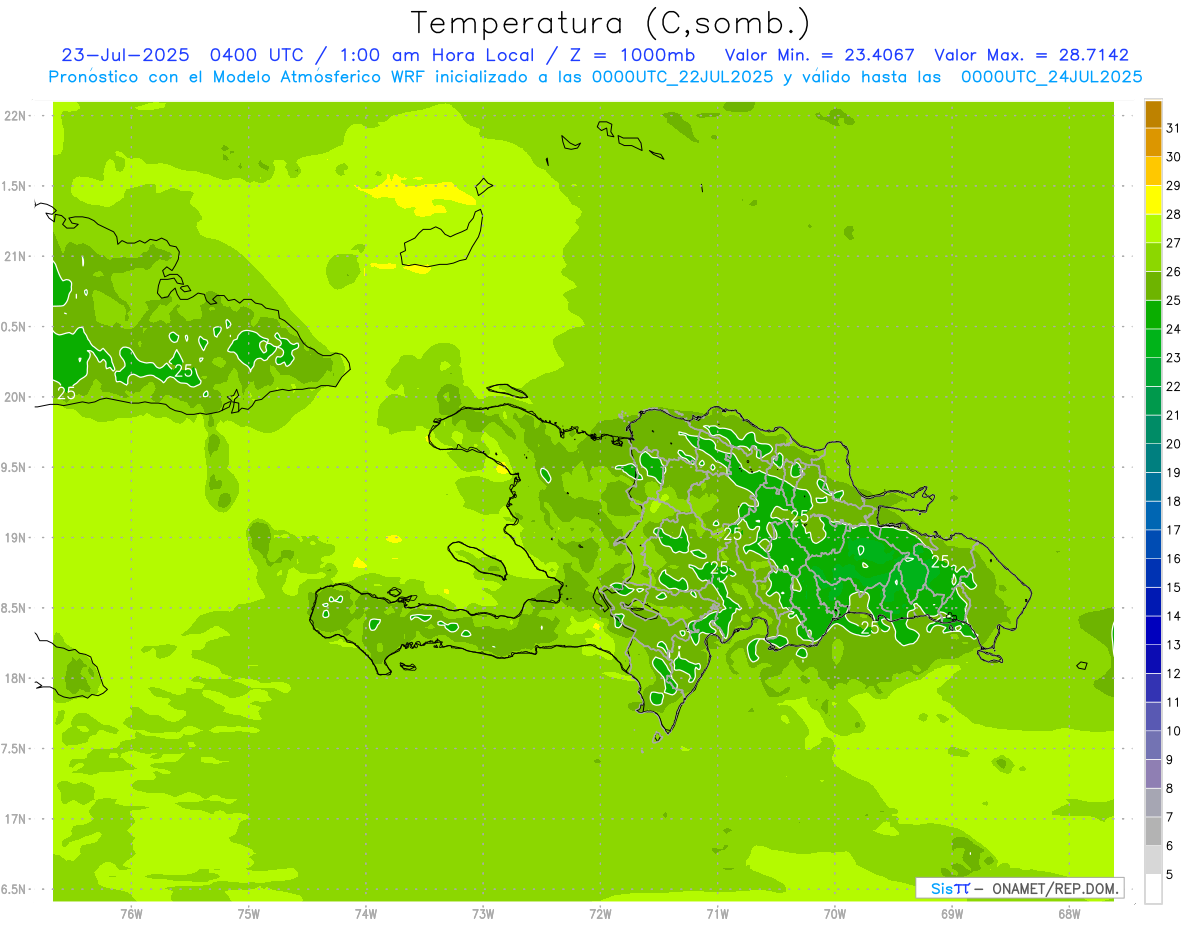Click the title 'Temperatura (C,somb.)'
Image resolution: width=1200 pixels, height=927 pixels.
click(611, 23)
